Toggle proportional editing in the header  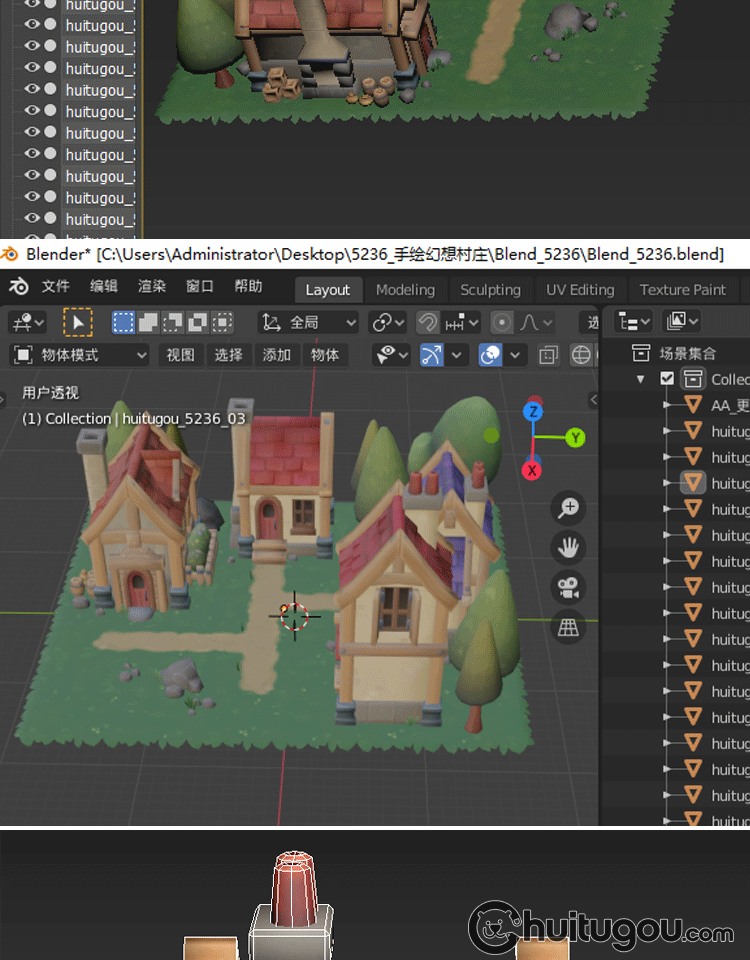click(x=502, y=322)
